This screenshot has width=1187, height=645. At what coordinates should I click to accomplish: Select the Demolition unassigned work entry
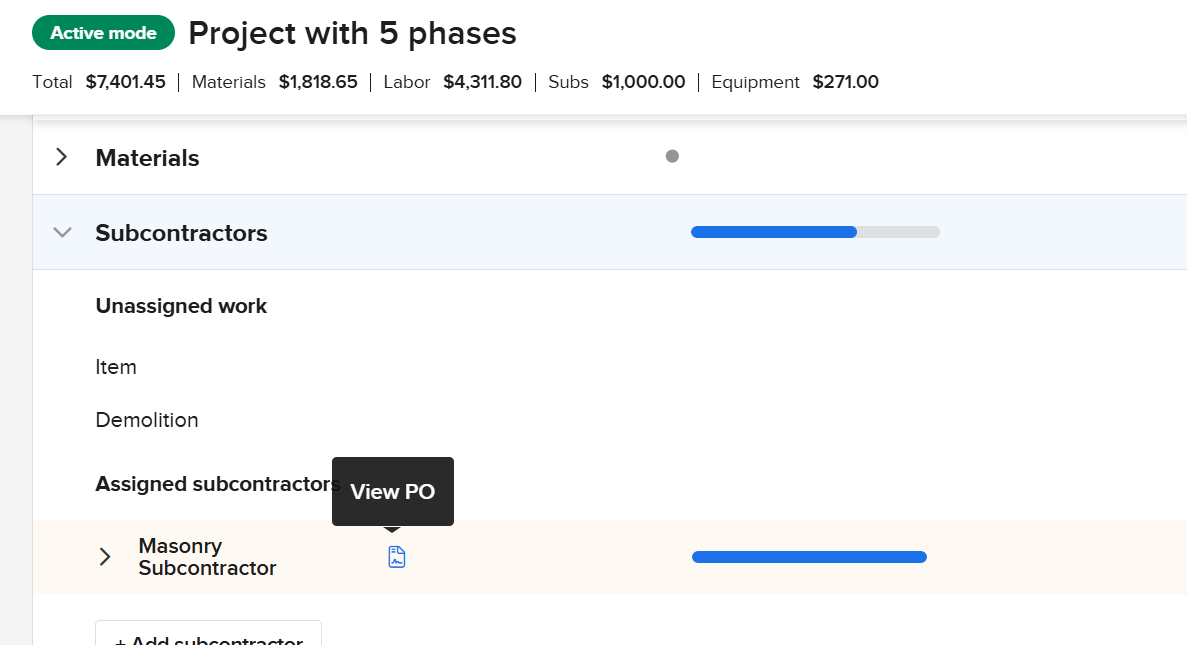(x=147, y=420)
